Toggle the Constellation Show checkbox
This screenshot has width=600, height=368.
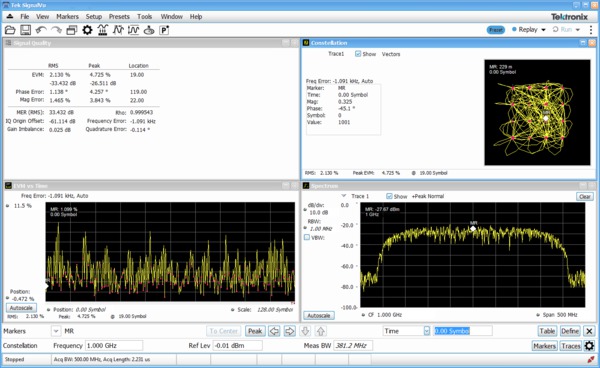(358, 54)
